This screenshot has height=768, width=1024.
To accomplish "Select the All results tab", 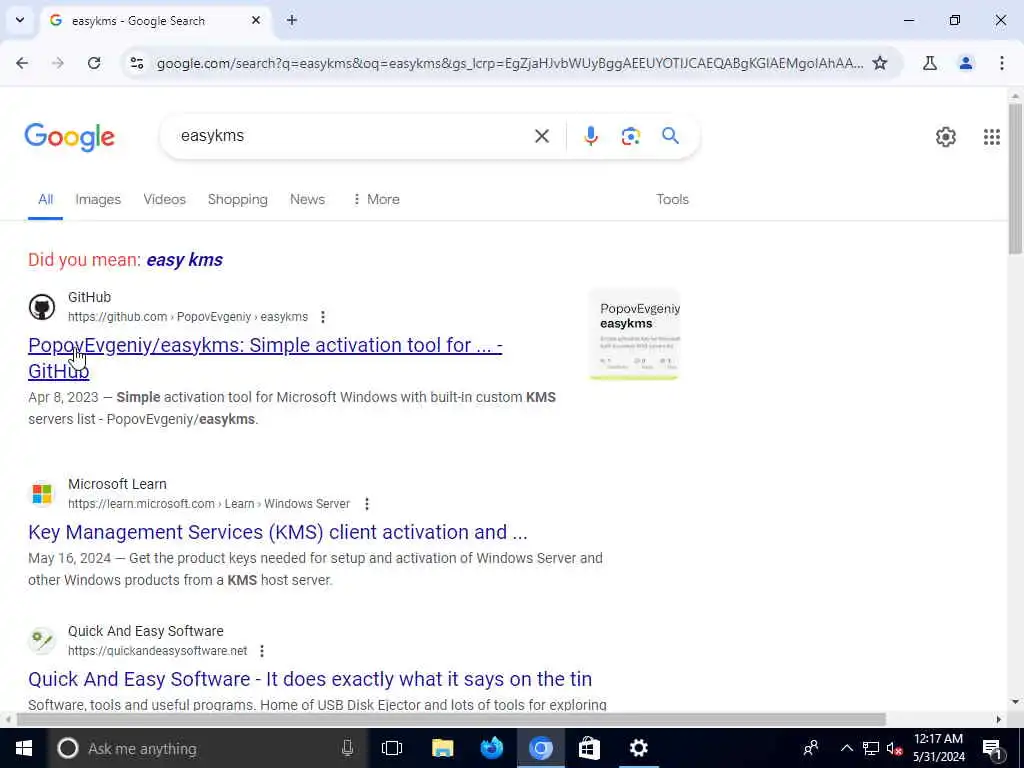I will pyautogui.click(x=45, y=199).
